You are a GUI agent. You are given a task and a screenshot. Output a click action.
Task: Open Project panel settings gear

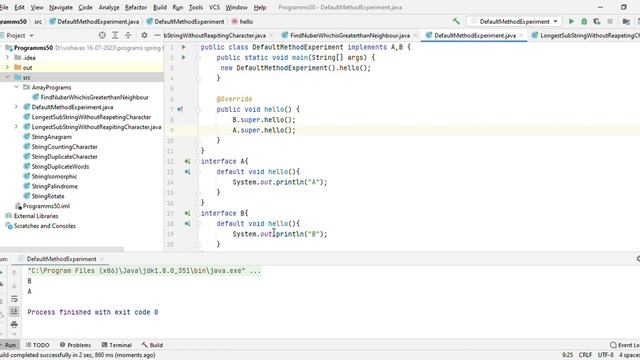(x=144, y=36)
